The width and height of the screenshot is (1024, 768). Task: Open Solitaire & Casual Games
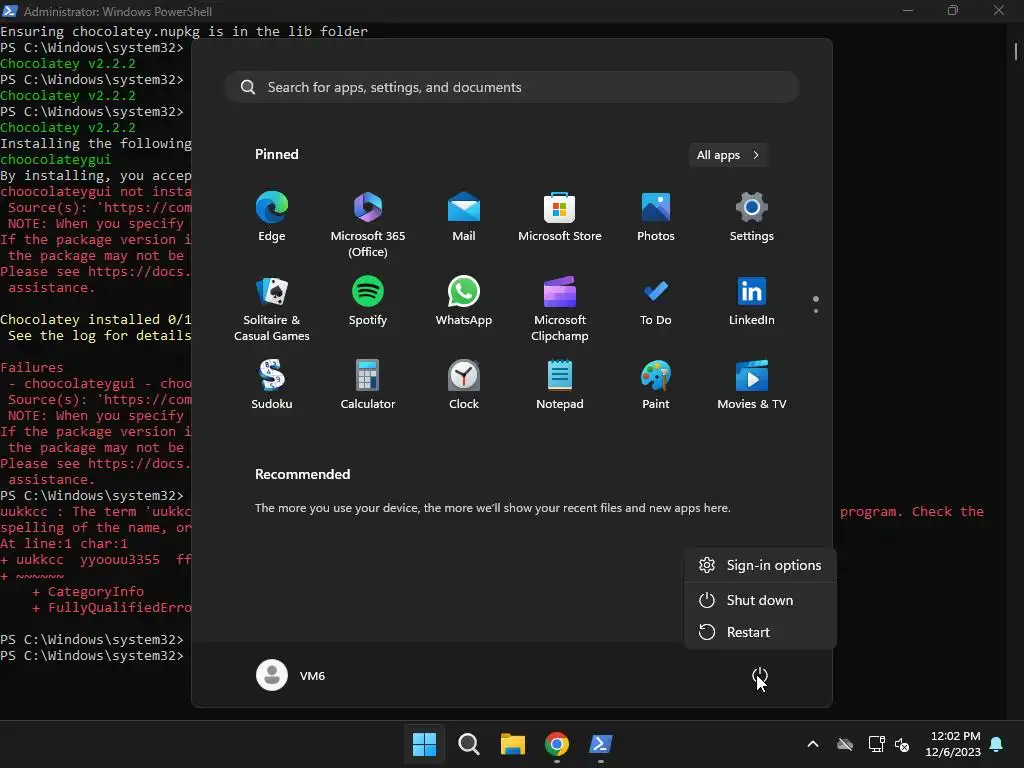coord(272,308)
